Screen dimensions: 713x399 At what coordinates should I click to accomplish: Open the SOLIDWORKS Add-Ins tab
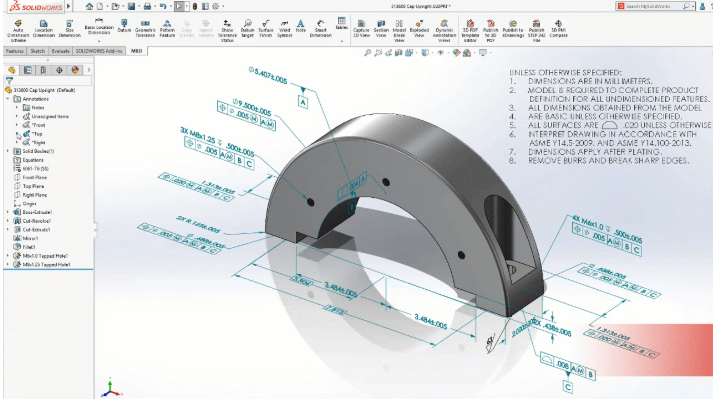99,51
